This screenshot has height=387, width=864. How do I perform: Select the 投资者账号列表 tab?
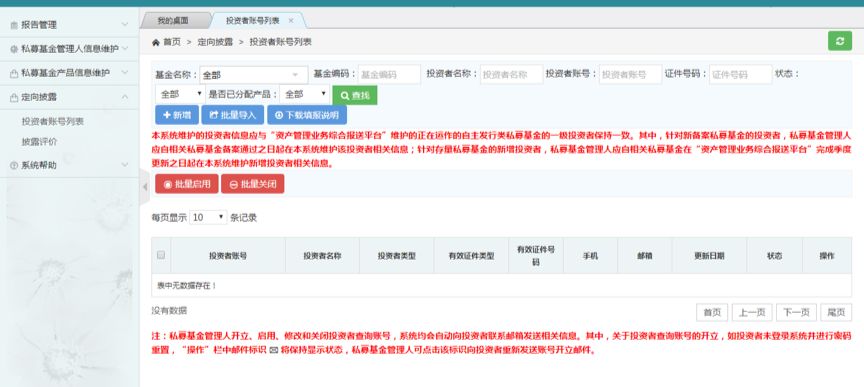[252, 20]
